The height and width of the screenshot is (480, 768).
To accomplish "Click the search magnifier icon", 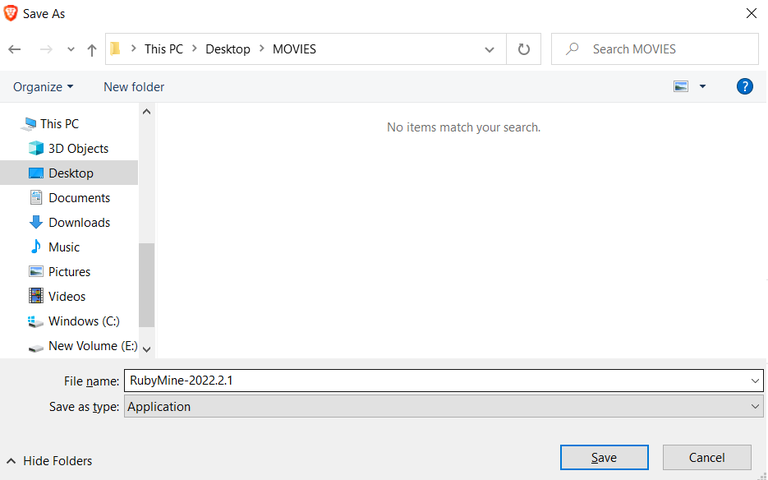I will click(x=572, y=49).
